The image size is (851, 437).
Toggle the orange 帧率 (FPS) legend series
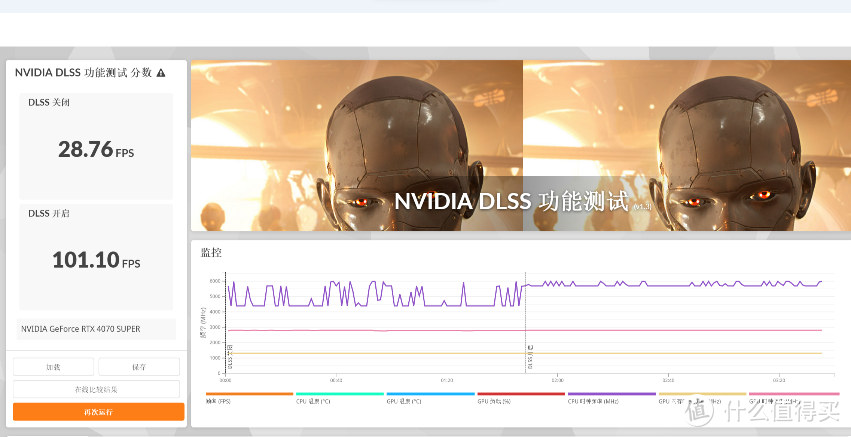[x=249, y=398]
